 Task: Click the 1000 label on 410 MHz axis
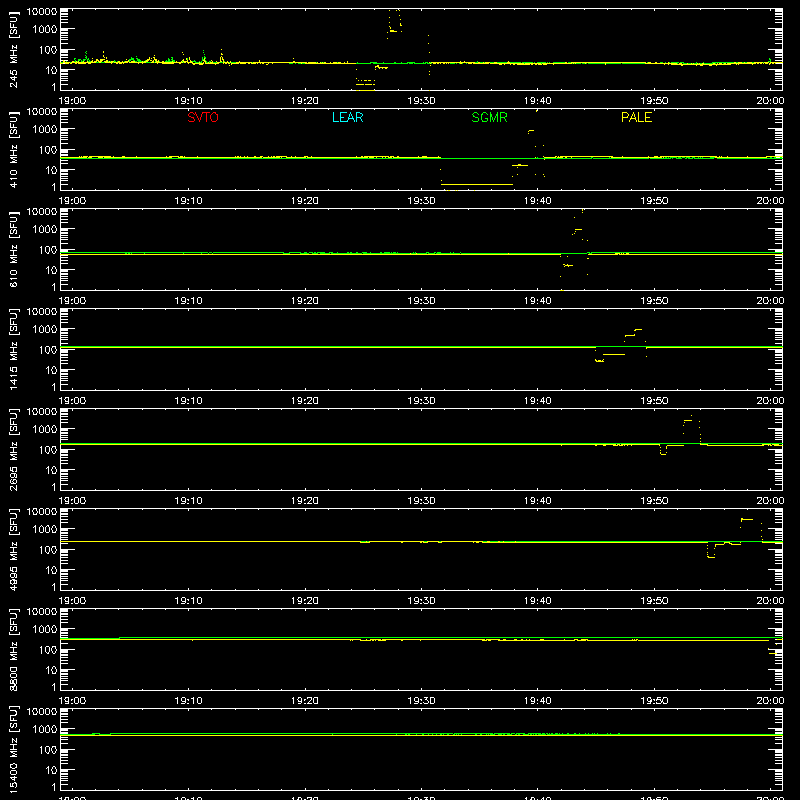point(45,129)
